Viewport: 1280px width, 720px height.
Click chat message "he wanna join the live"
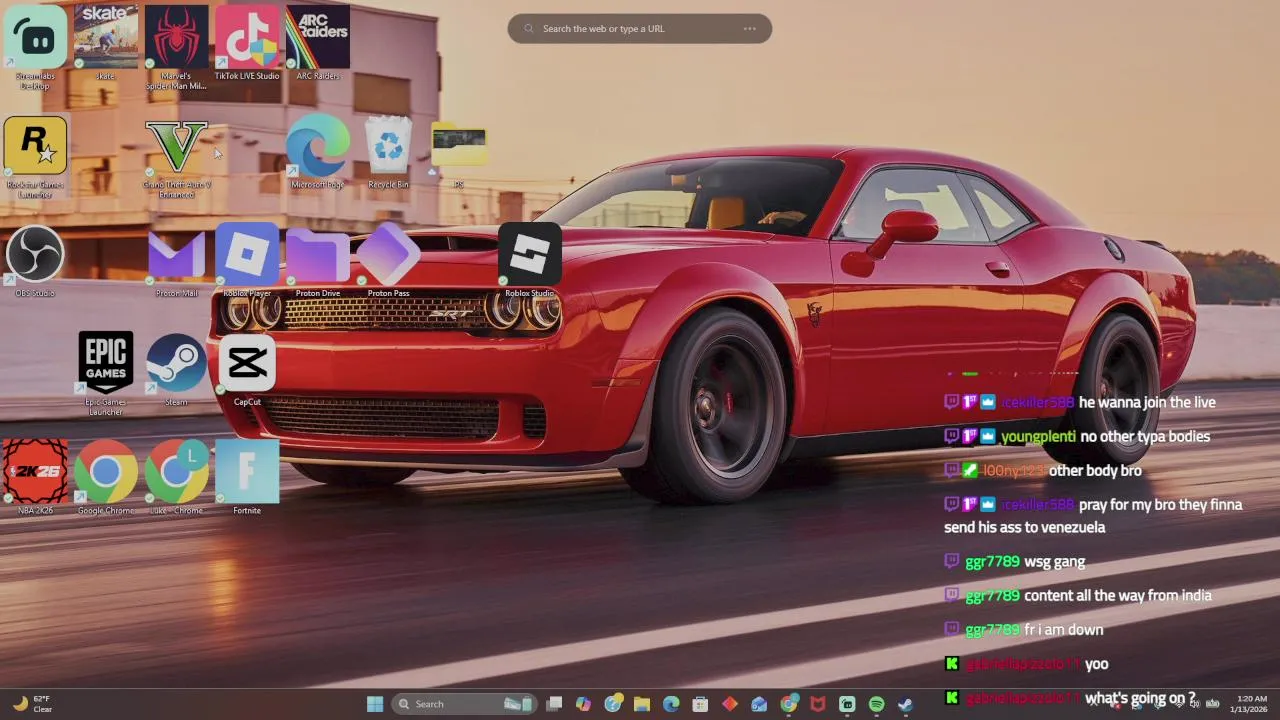point(1147,402)
